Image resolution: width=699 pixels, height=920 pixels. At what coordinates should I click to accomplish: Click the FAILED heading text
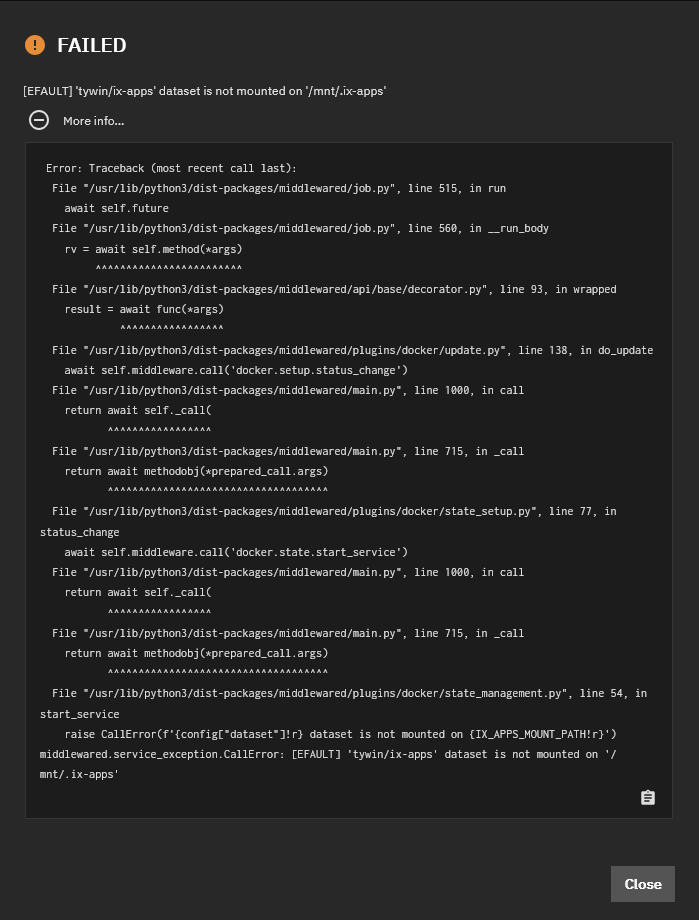[92, 45]
